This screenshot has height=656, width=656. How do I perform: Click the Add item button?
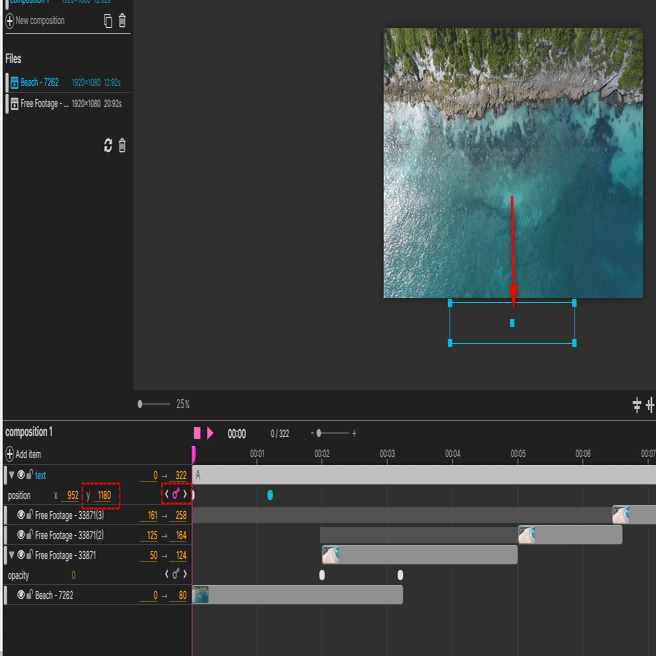click(24, 454)
